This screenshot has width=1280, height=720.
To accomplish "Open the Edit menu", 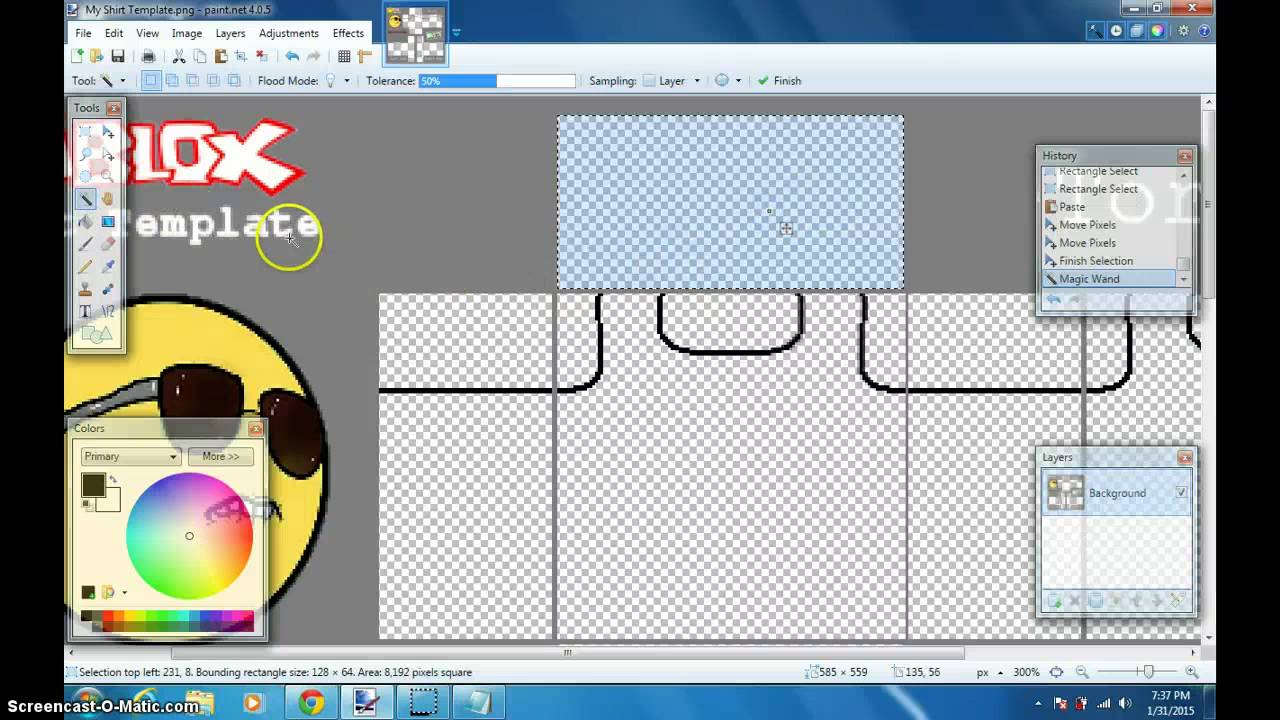I will 114,33.
